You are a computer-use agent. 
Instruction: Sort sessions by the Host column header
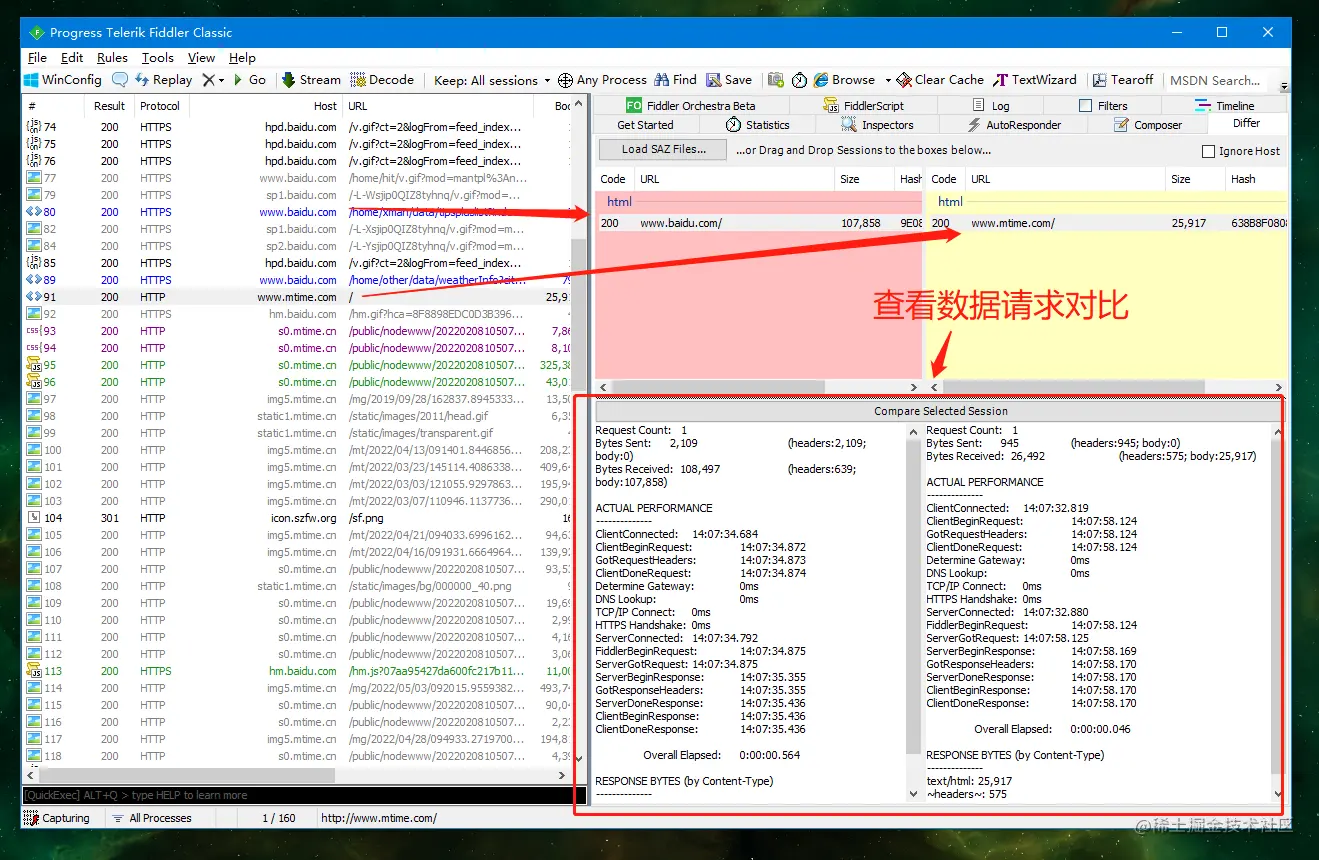pos(265,106)
